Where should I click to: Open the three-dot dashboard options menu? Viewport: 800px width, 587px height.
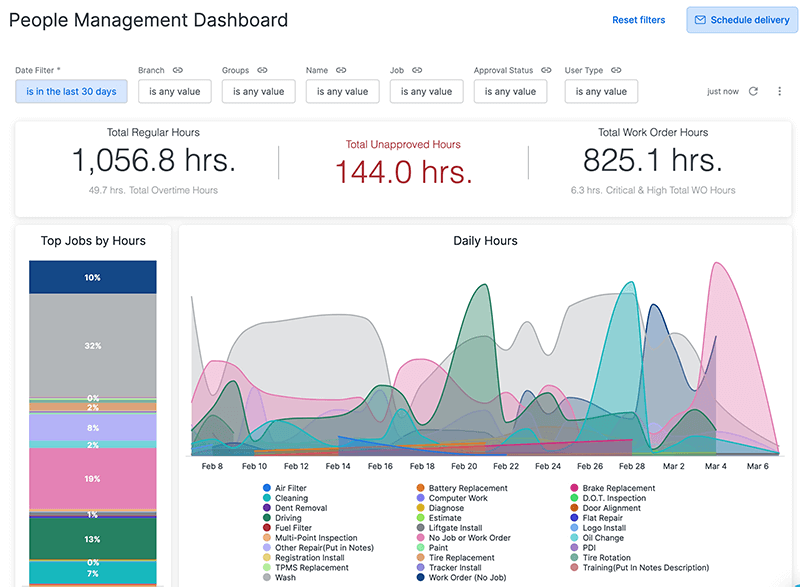780,91
